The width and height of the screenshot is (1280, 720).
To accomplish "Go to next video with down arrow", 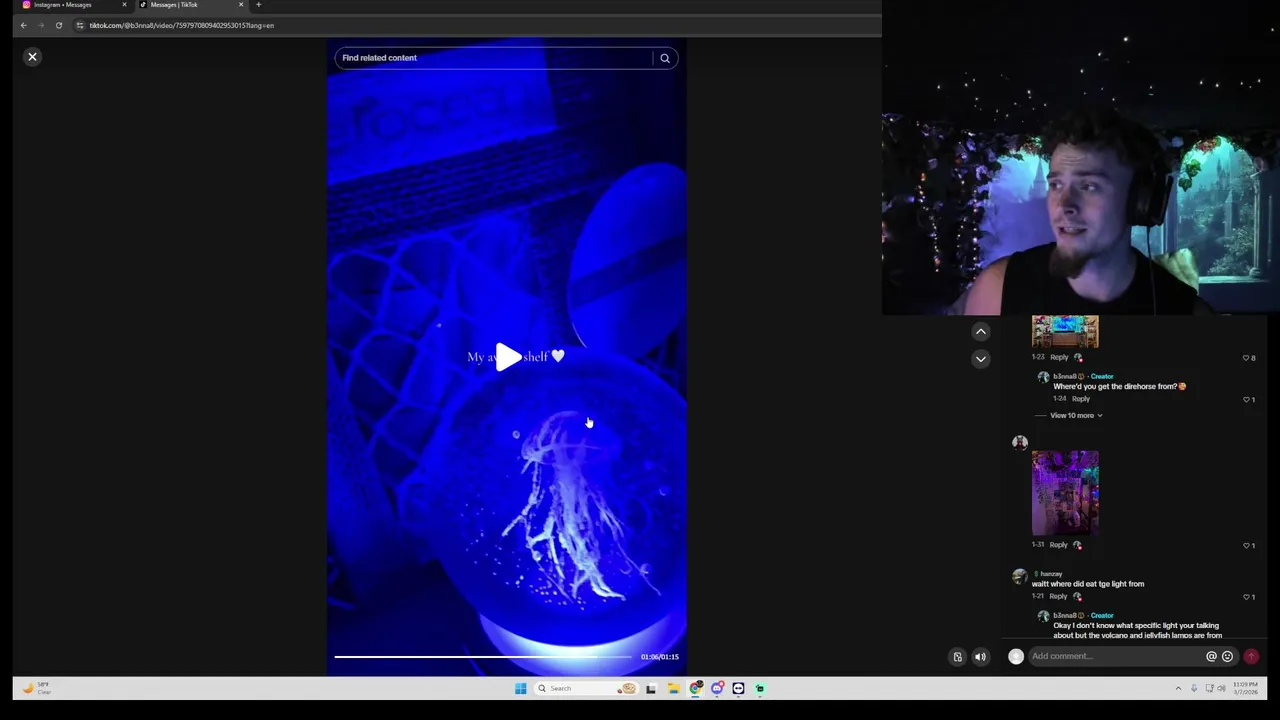I will tap(981, 358).
